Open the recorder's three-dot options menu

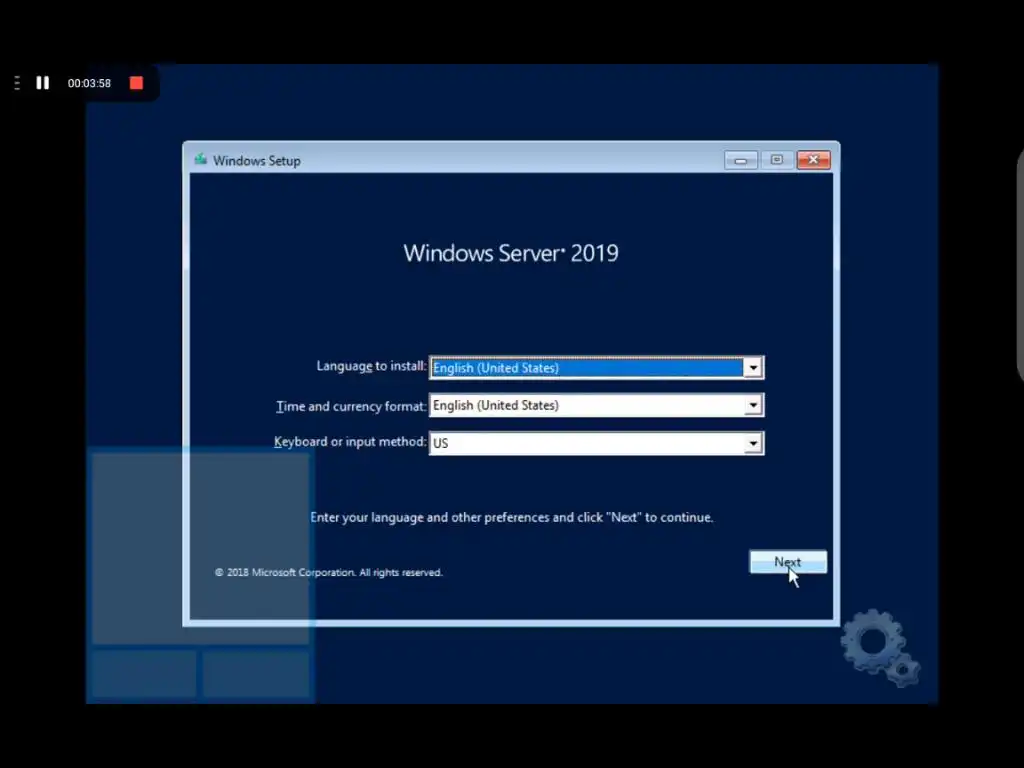pyautogui.click(x=17, y=83)
